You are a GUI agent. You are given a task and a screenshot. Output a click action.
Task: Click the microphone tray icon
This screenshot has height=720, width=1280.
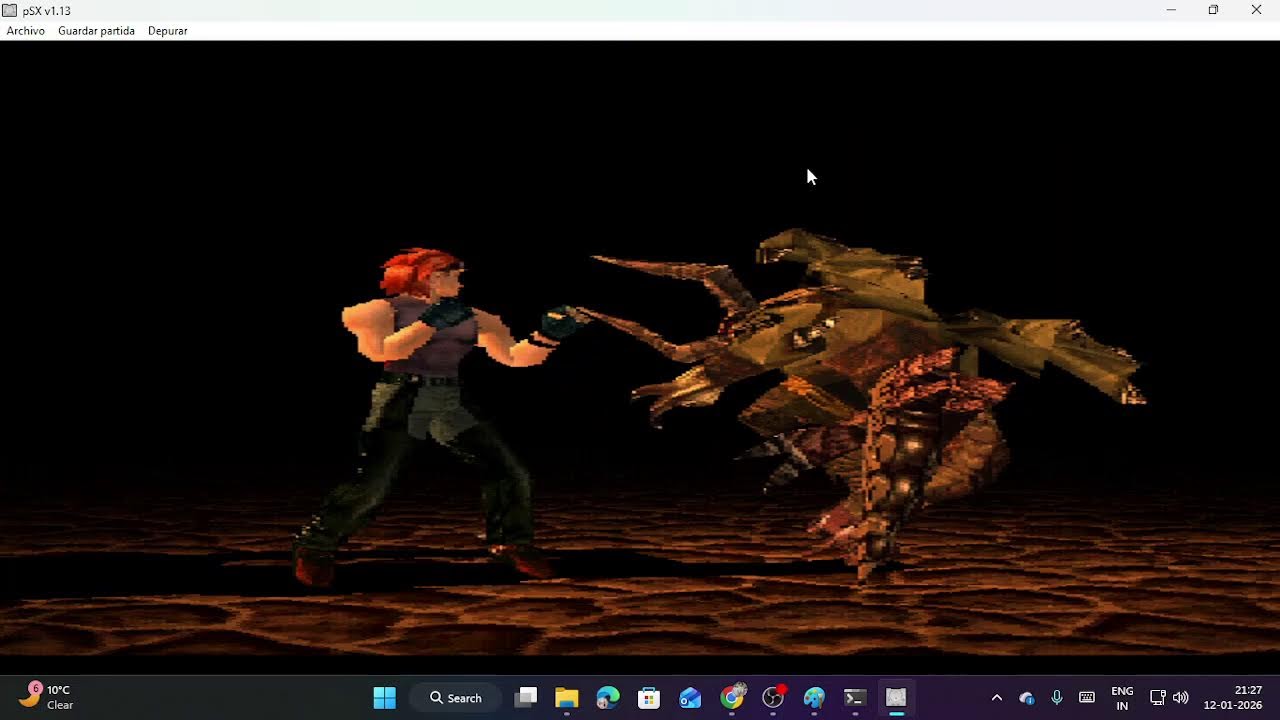(1057, 698)
